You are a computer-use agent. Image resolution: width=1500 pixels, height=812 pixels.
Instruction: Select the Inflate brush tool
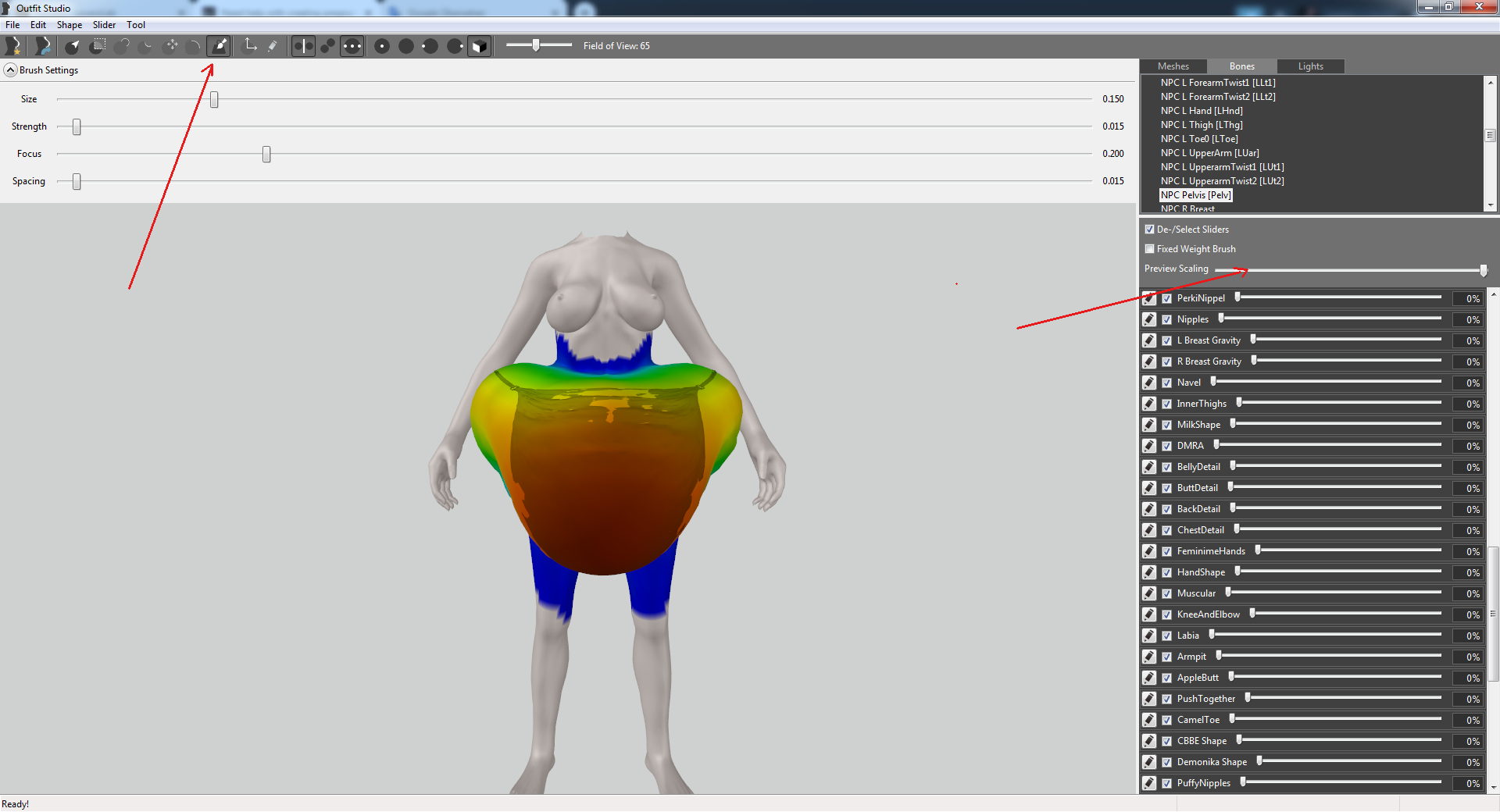(122, 46)
